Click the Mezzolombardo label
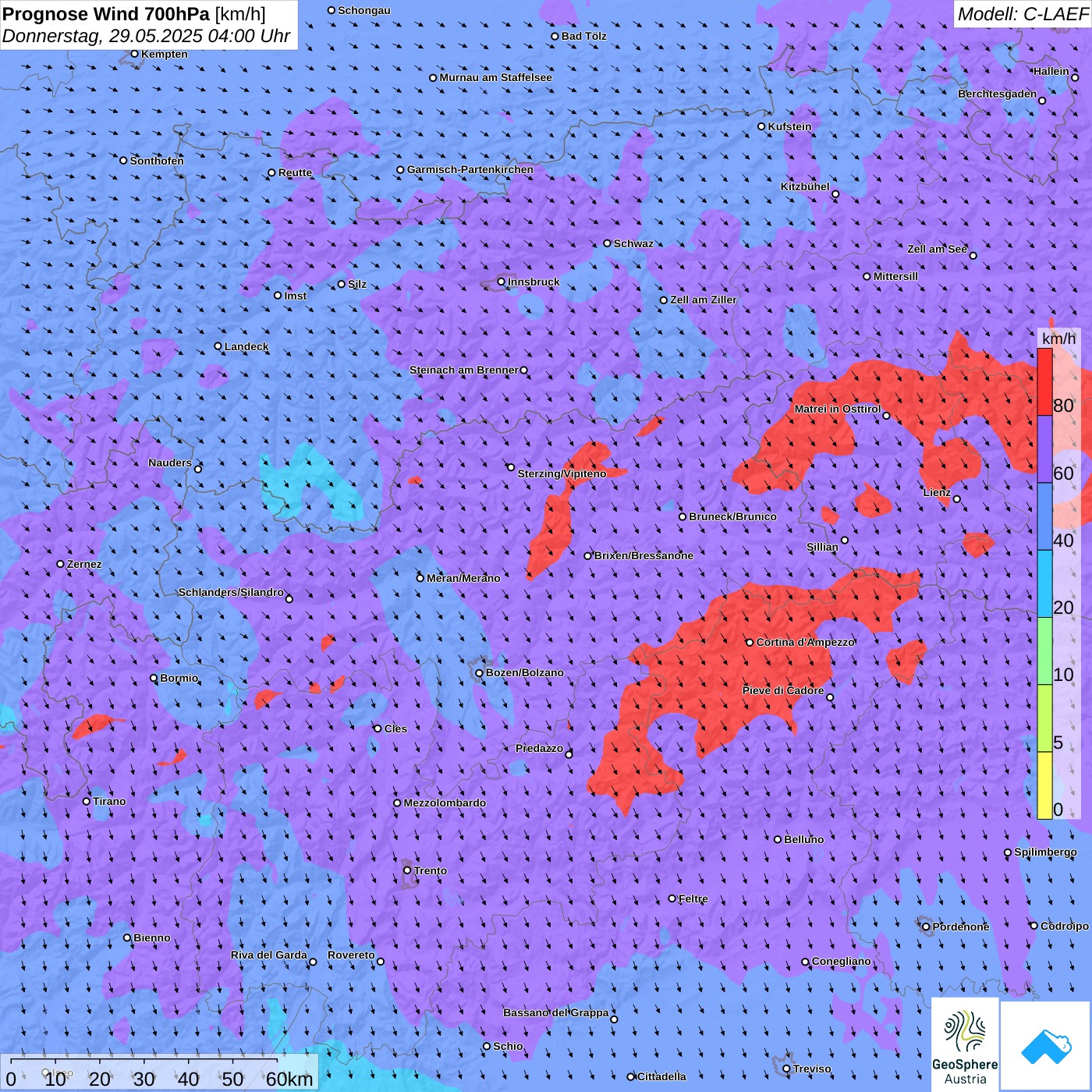1092x1092 pixels. point(445,803)
